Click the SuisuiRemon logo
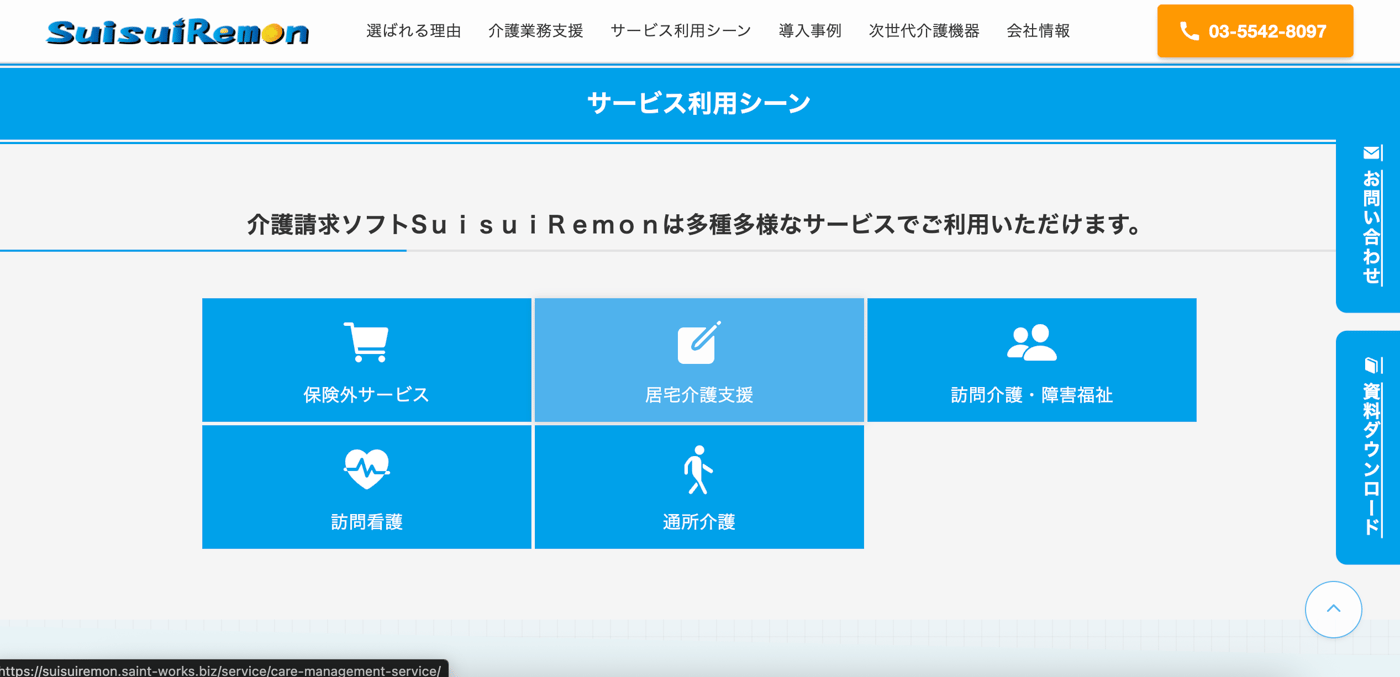 pos(178,31)
